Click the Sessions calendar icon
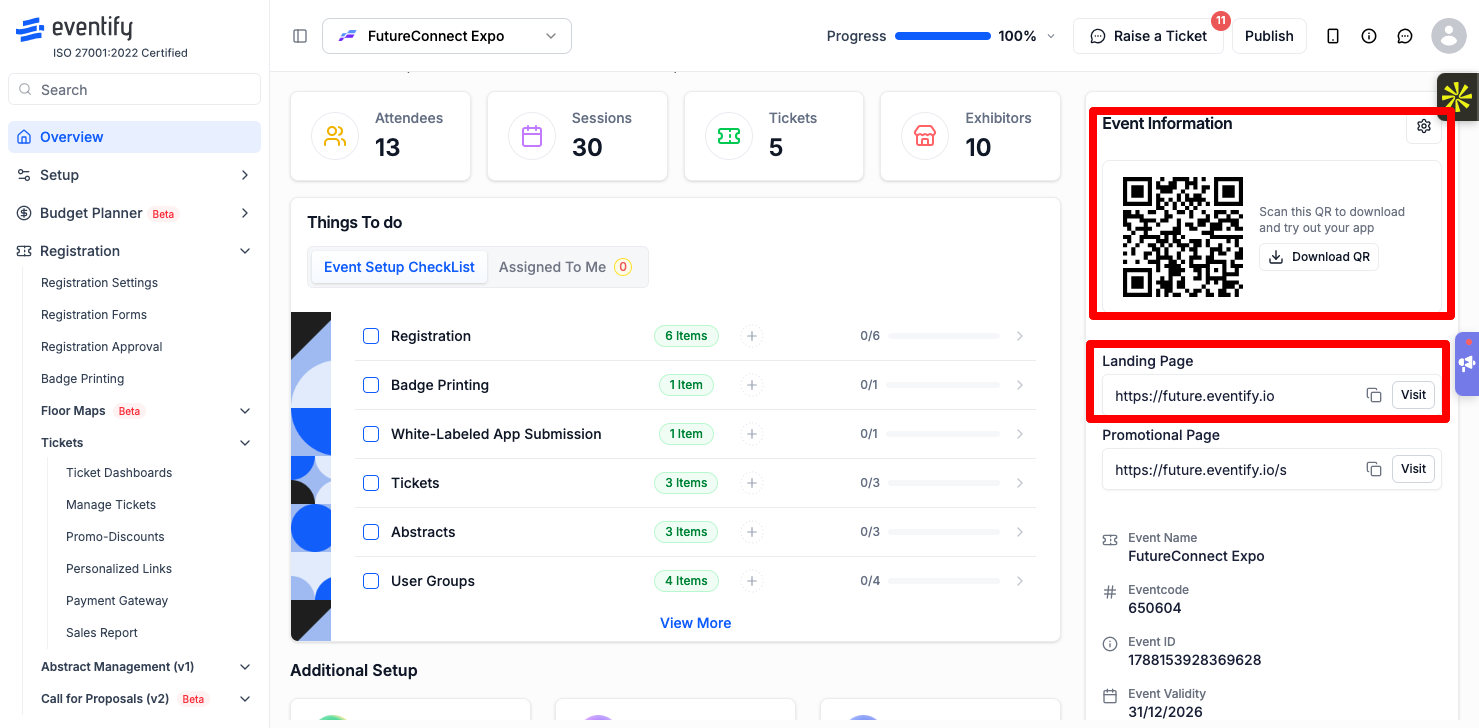Image resolution: width=1479 pixels, height=728 pixels. coord(532,136)
